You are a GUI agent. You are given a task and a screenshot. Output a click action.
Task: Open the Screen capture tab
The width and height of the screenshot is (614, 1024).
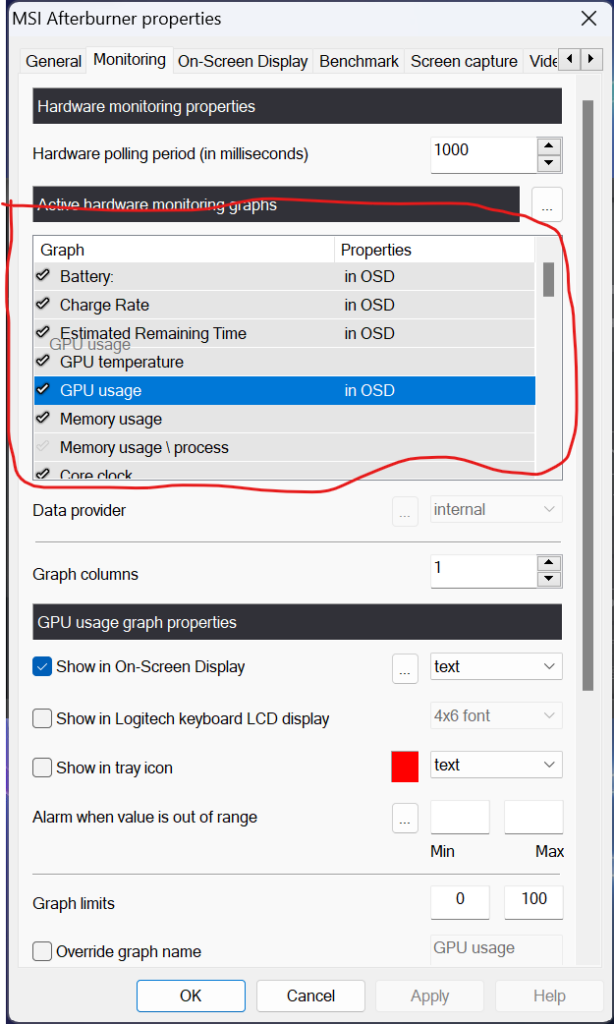[464, 61]
